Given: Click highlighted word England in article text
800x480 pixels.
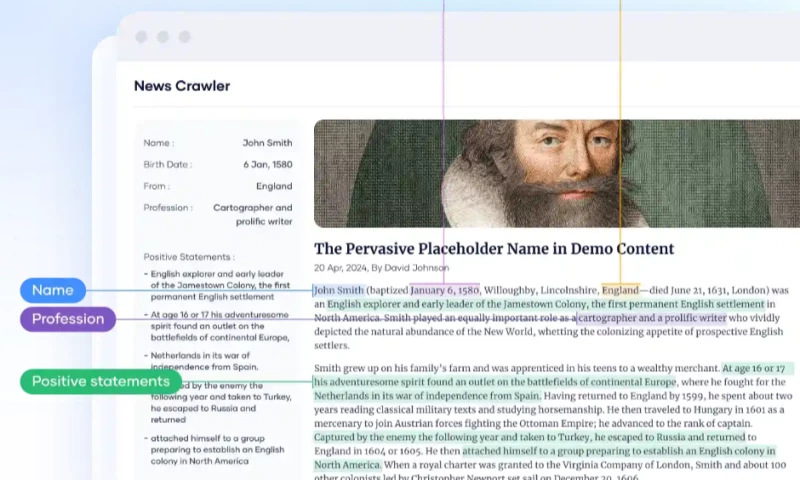Looking at the screenshot, I should 620,290.
